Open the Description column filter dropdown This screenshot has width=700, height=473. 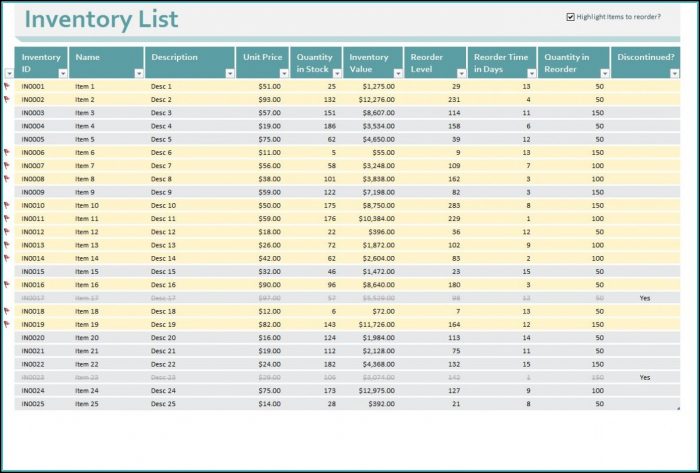[x=229, y=73]
